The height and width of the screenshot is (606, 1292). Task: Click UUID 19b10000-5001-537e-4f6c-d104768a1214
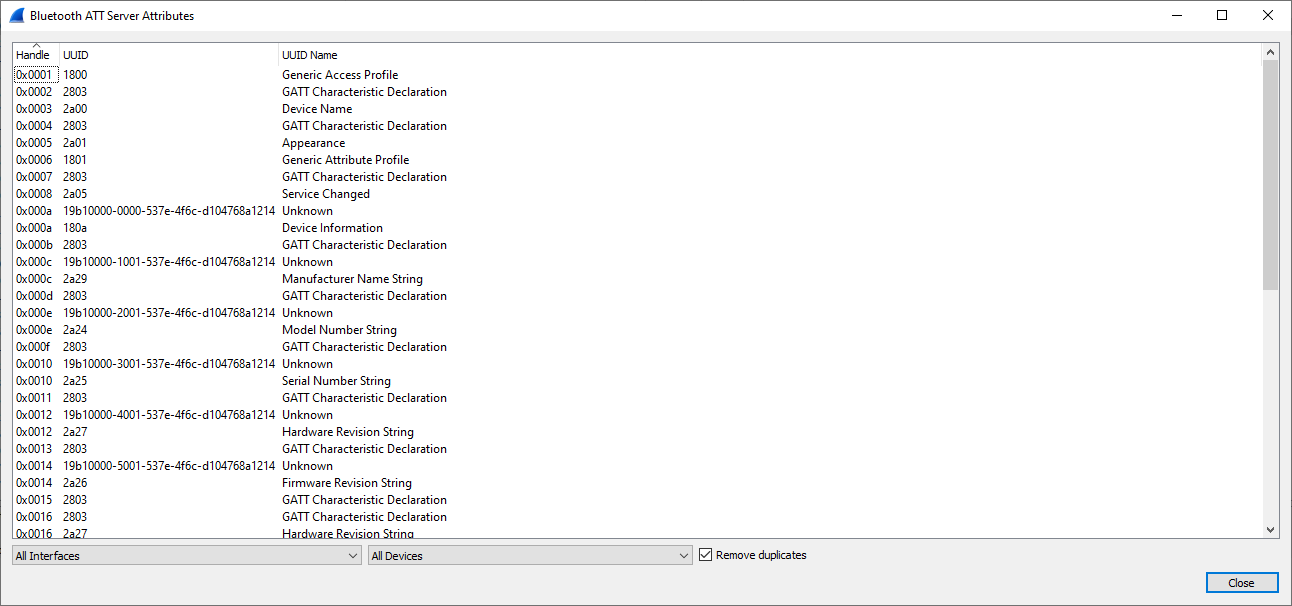(x=169, y=466)
